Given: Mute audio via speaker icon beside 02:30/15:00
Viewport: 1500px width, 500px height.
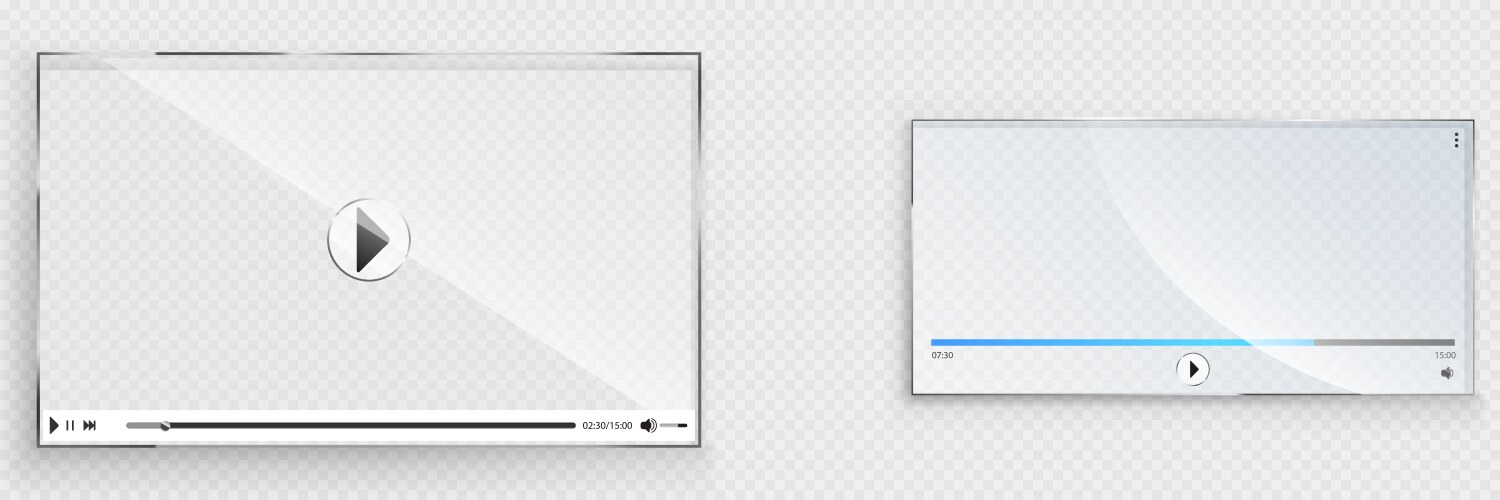Looking at the screenshot, I should click(648, 425).
